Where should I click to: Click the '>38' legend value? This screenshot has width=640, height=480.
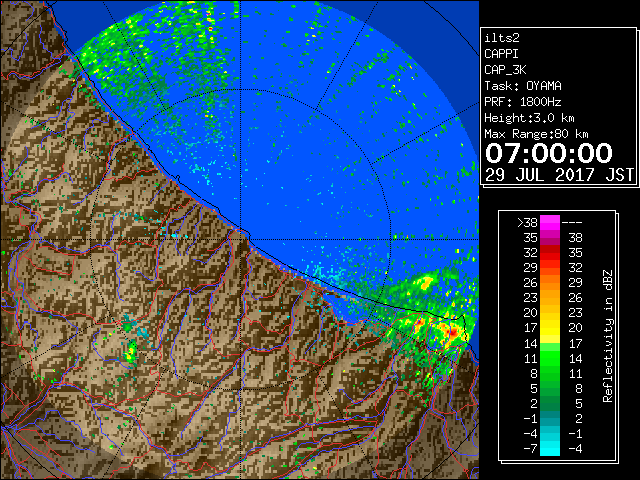tap(527, 223)
